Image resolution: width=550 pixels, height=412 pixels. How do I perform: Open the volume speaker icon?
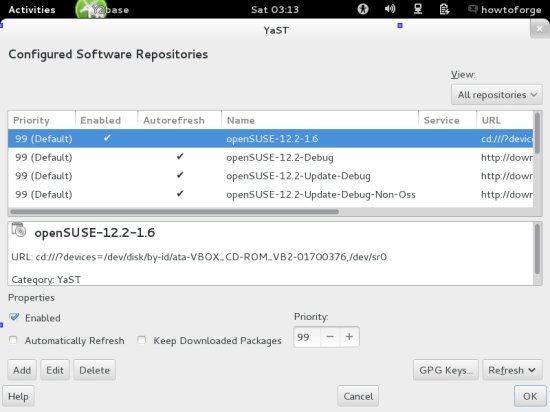(x=390, y=9)
